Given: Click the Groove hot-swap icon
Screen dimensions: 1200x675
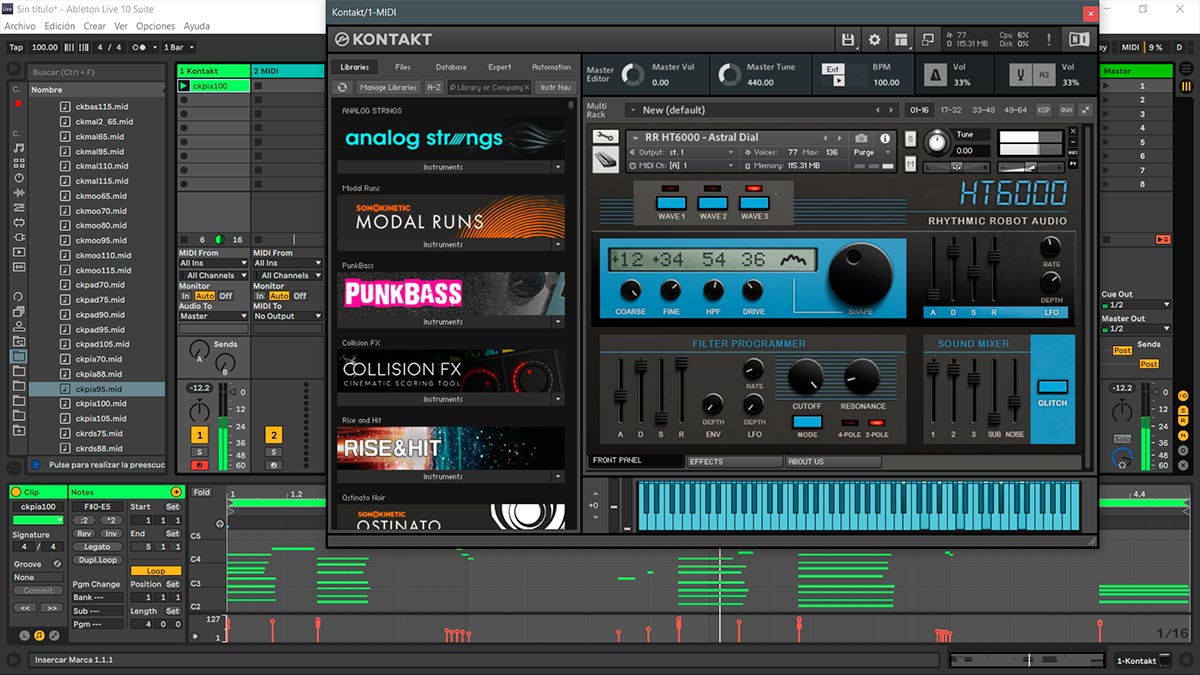Looking at the screenshot, I should click(x=57, y=564).
